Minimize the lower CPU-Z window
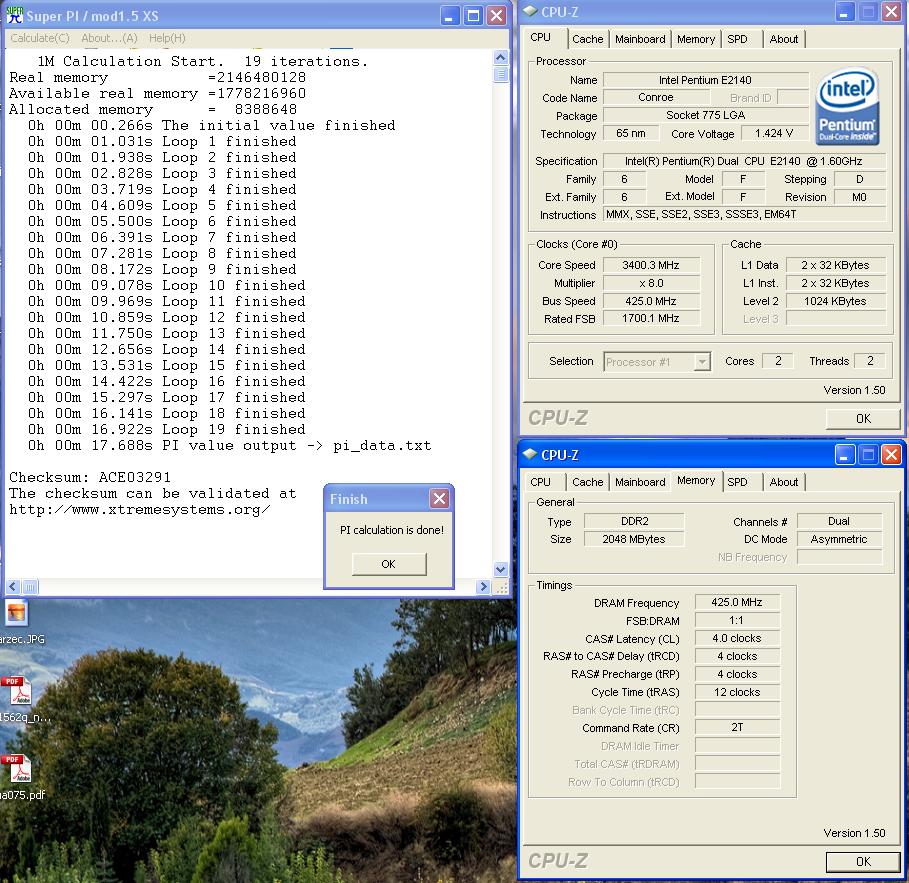This screenshot has width=909, height=883. click(844, 455)
